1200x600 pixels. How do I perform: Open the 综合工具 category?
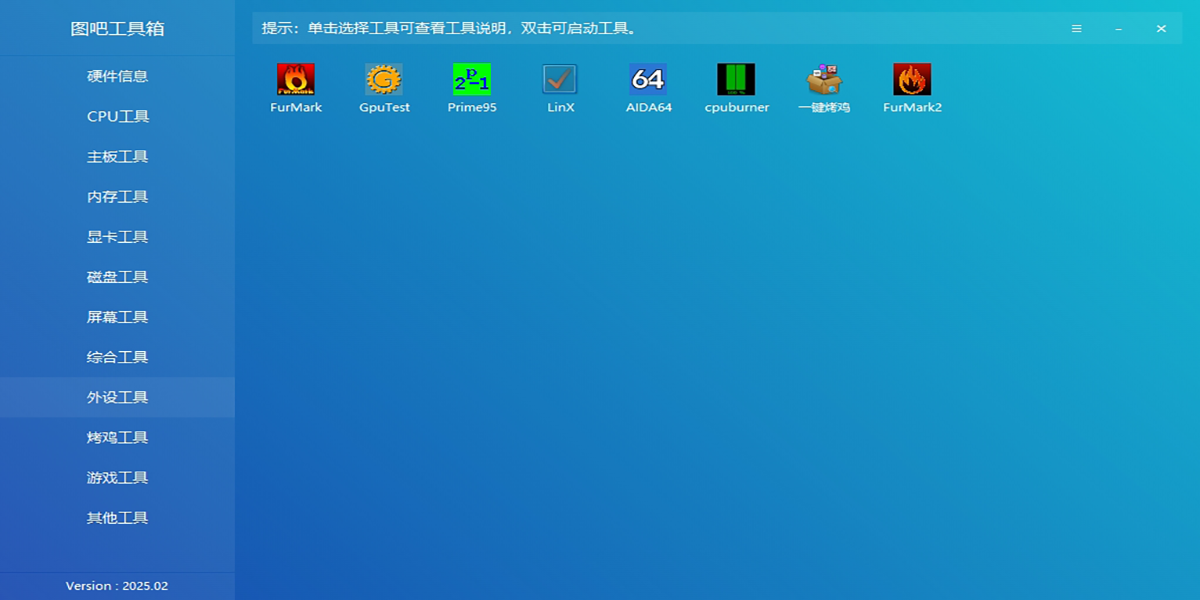tap(117, 356)
